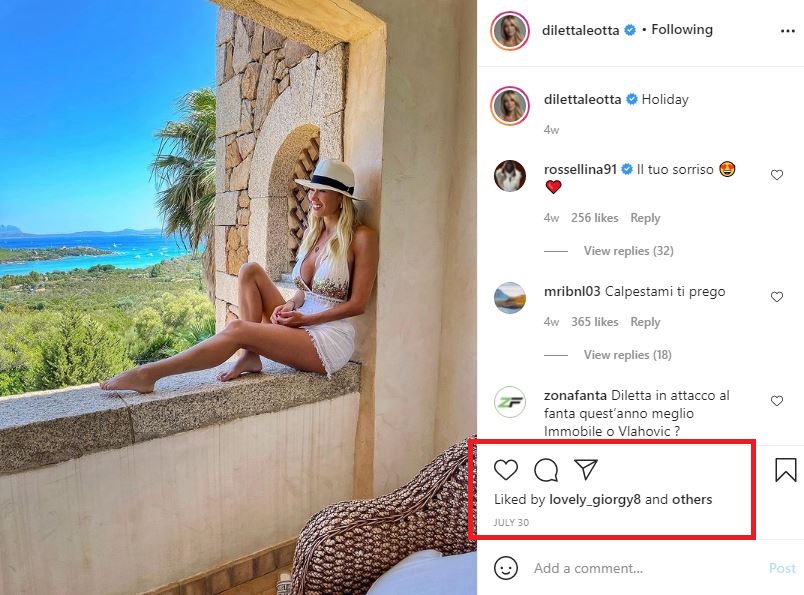
Task: Like mribnl03's comment
Action: click(x=777, y=297)
